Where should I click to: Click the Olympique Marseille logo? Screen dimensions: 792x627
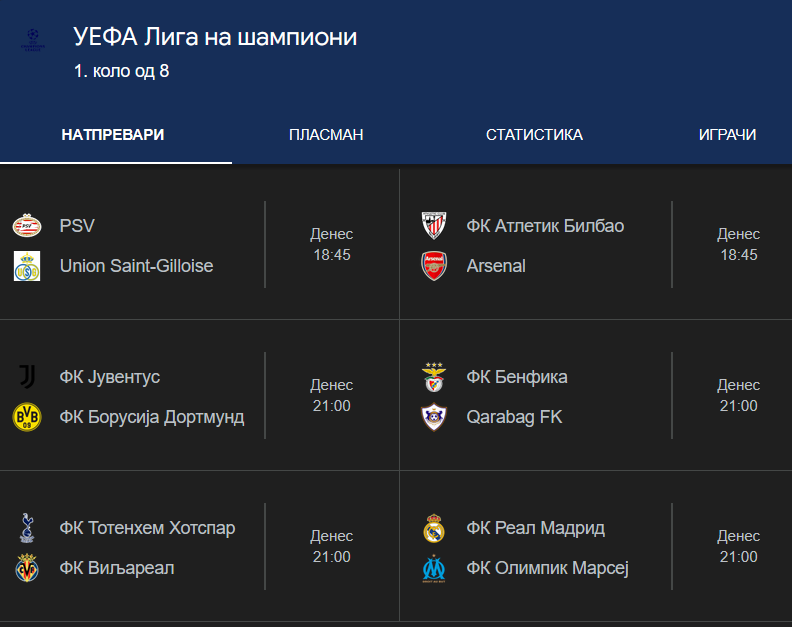coord(434,568)
